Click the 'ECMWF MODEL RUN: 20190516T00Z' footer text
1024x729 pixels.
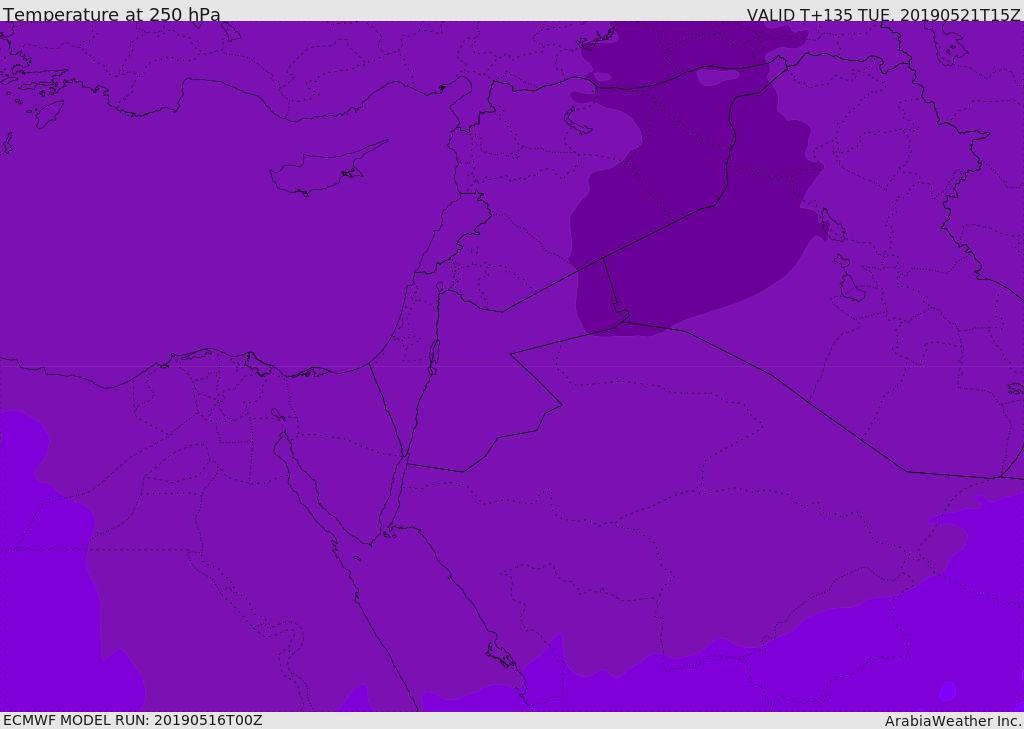(x=133, y=720)
